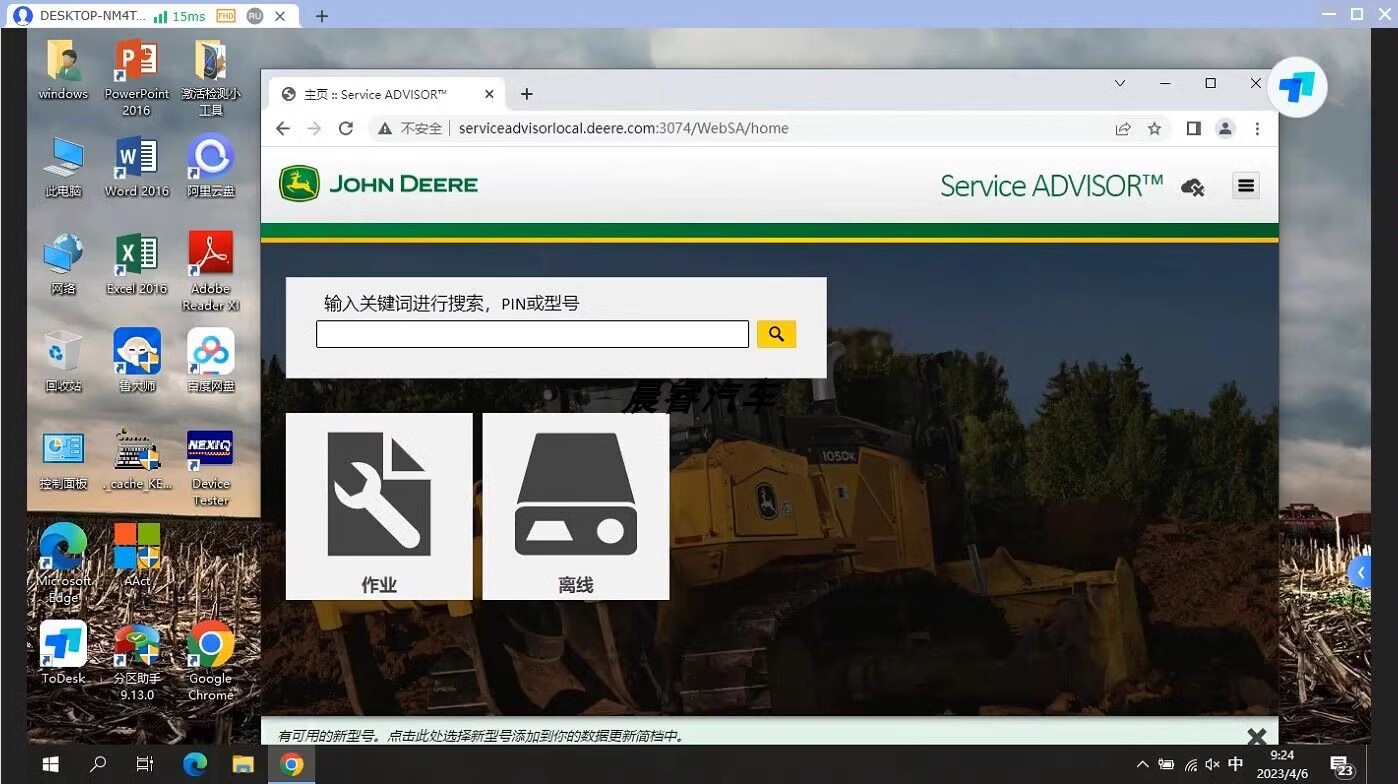Toggle Chrome side panel
Image resolution: width=1398 pixels, height=784 pixels.
click(x=1193, y=128)
